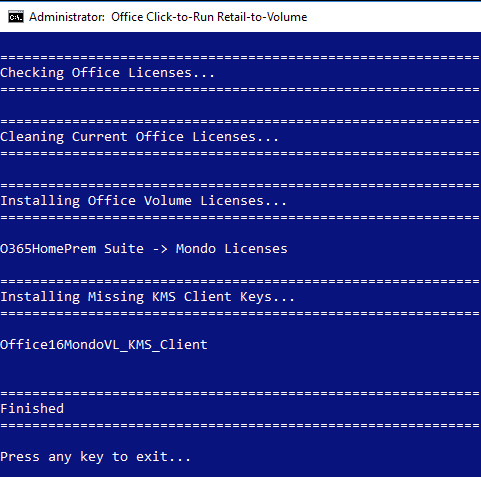Viewport: 481px width, 477px height.
Task: Click the separator line below 'Installing Missing KMS Client Keys'
Action: click(240, 313)
